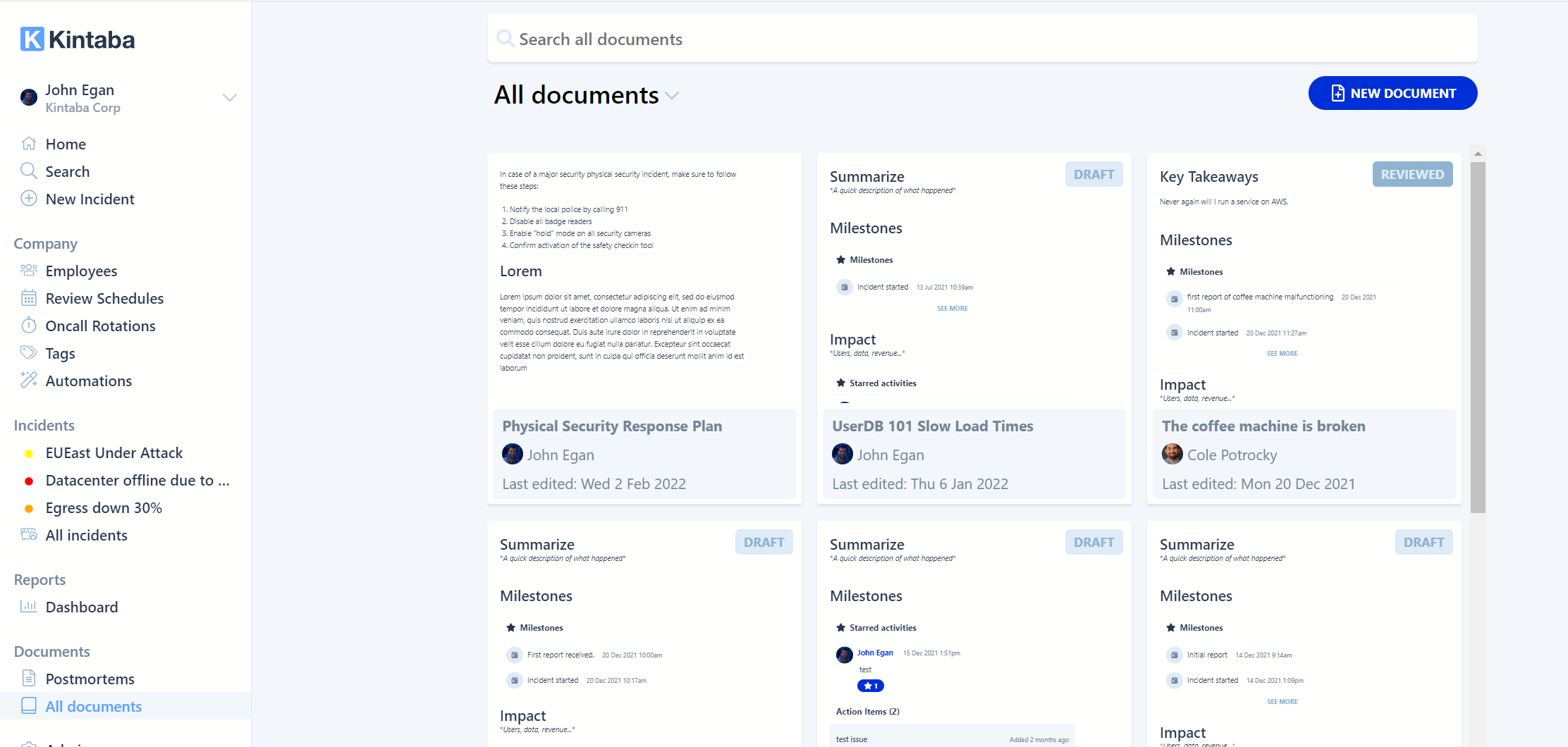Click the Search magnifier icon in sidebar
Viewport: 1568px width, 747px height.
(29, 171)
